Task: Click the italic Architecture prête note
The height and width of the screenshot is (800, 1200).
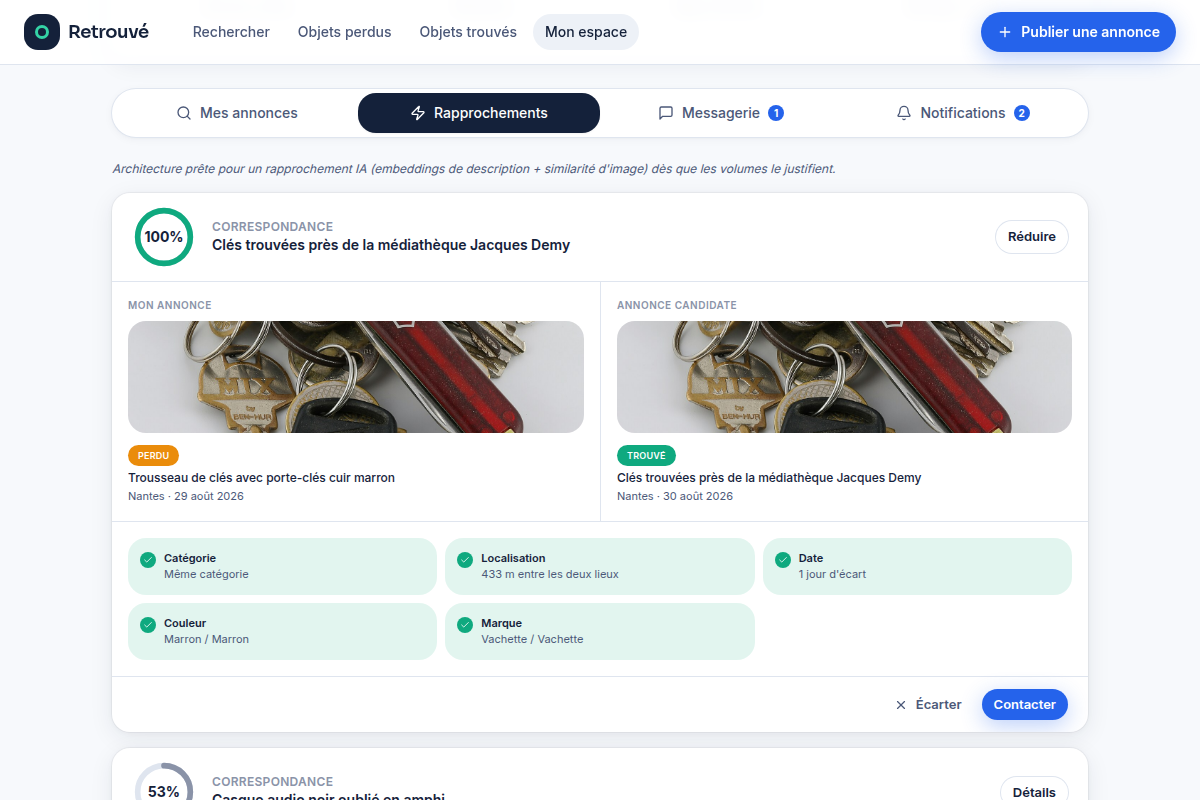Action: 474,169
